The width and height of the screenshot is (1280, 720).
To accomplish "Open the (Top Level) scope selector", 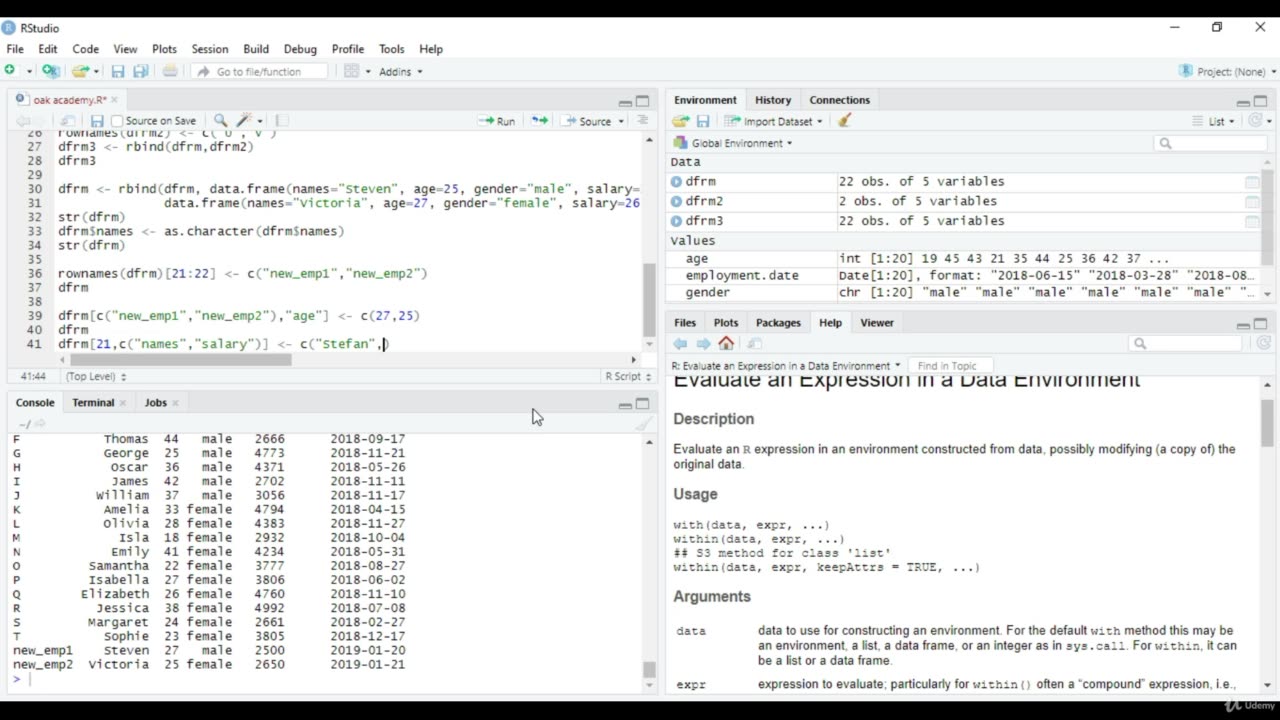I will tap(96, 376).
